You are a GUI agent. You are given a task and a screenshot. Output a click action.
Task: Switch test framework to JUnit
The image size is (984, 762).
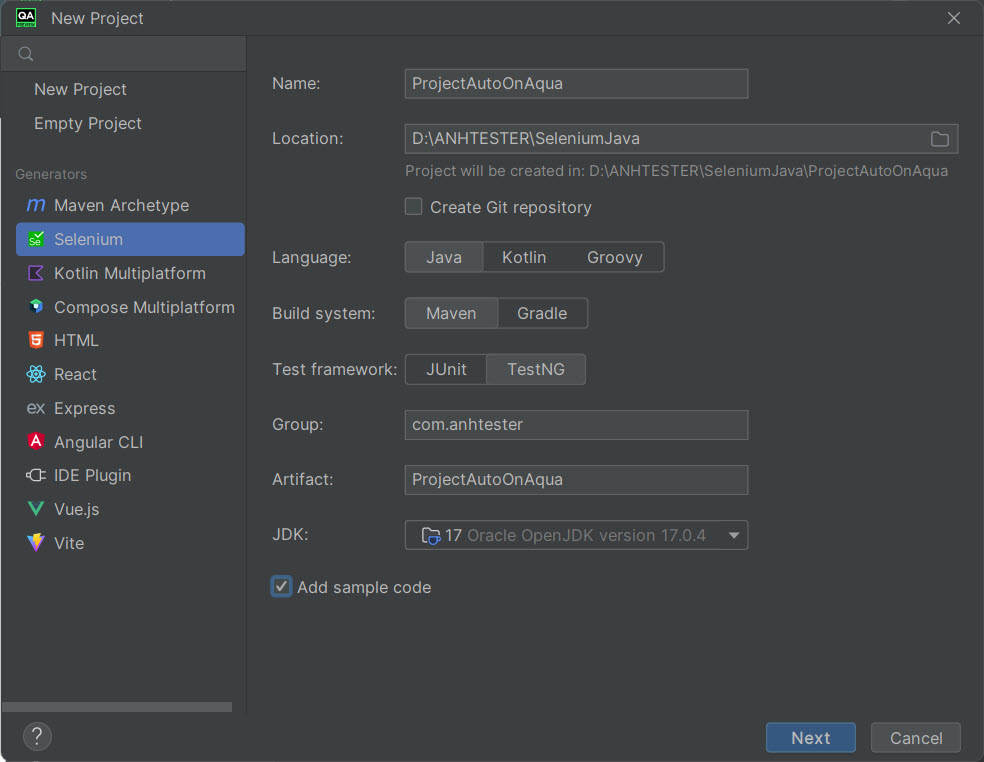(446, 369)
